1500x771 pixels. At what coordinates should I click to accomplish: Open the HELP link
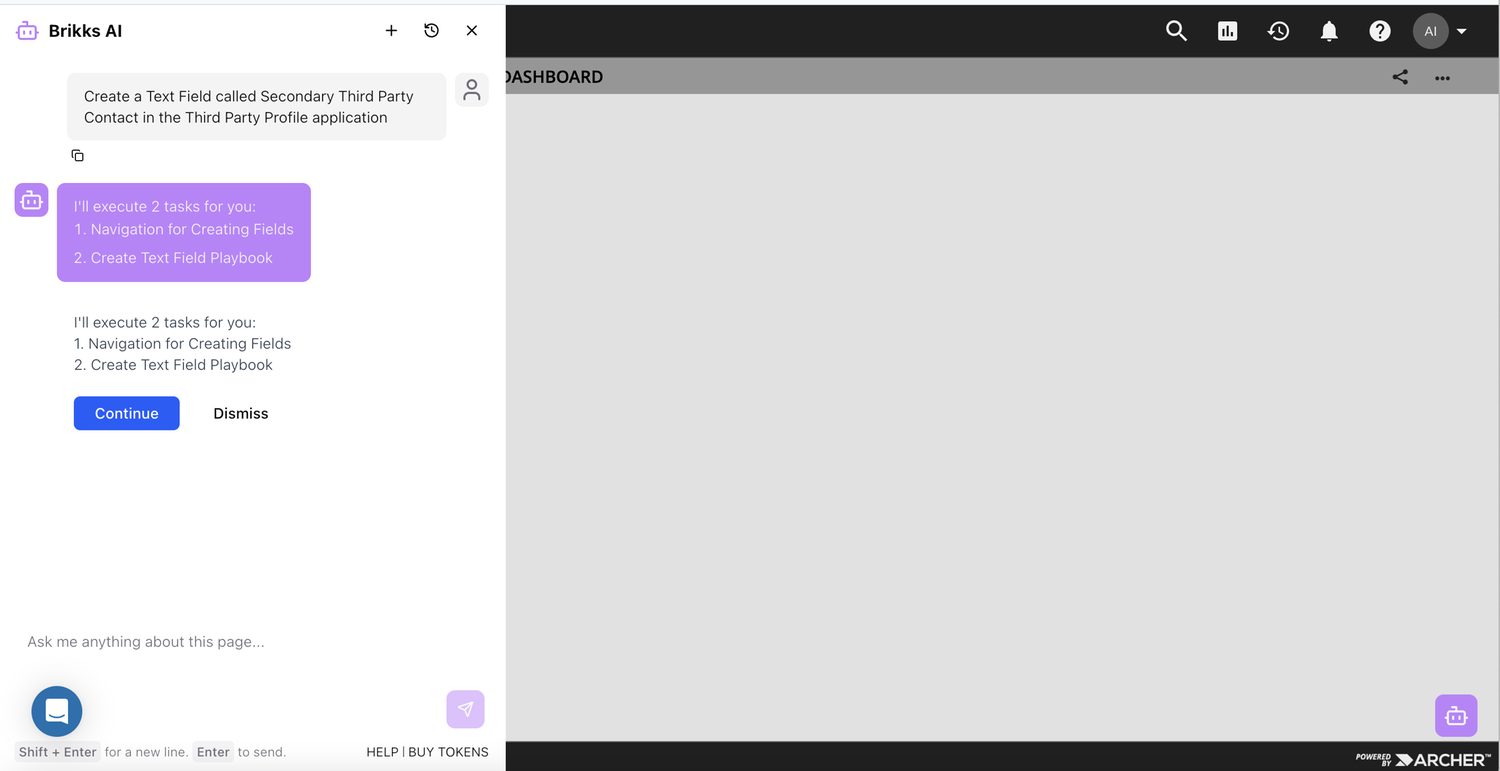(382, 752)
